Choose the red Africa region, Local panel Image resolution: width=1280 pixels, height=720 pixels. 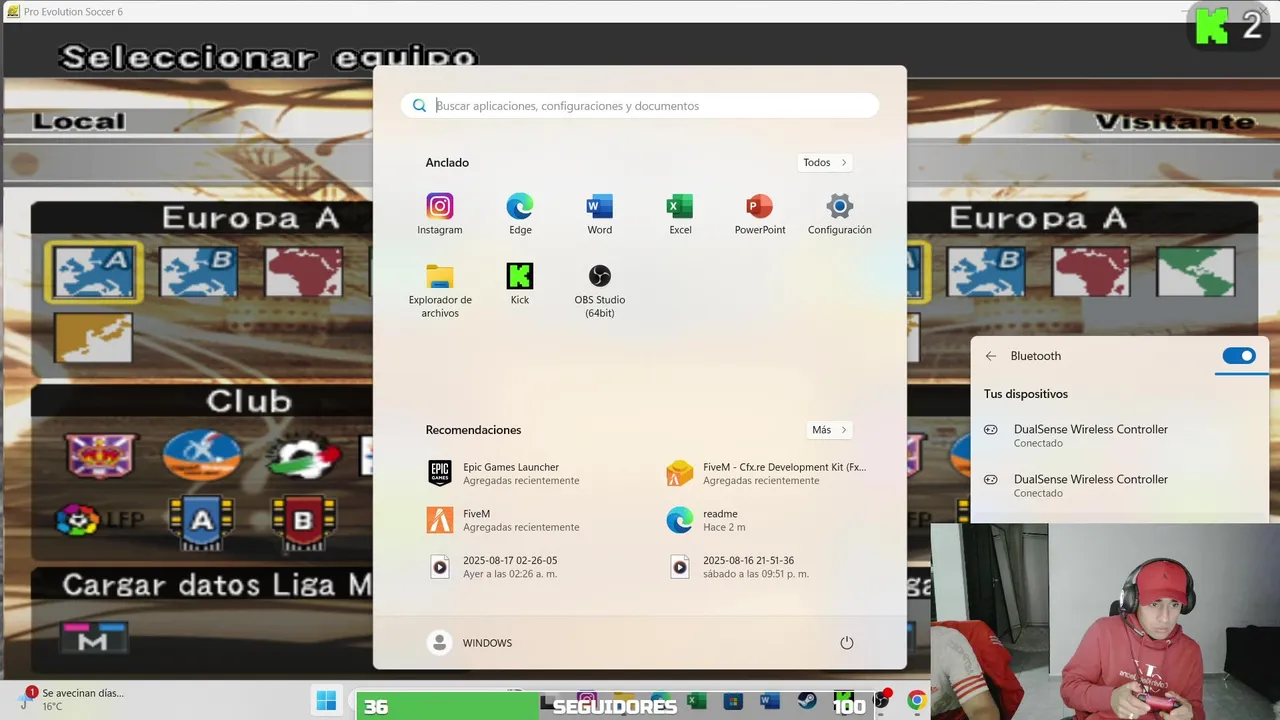pyautogui.click(x=304, y=271)
